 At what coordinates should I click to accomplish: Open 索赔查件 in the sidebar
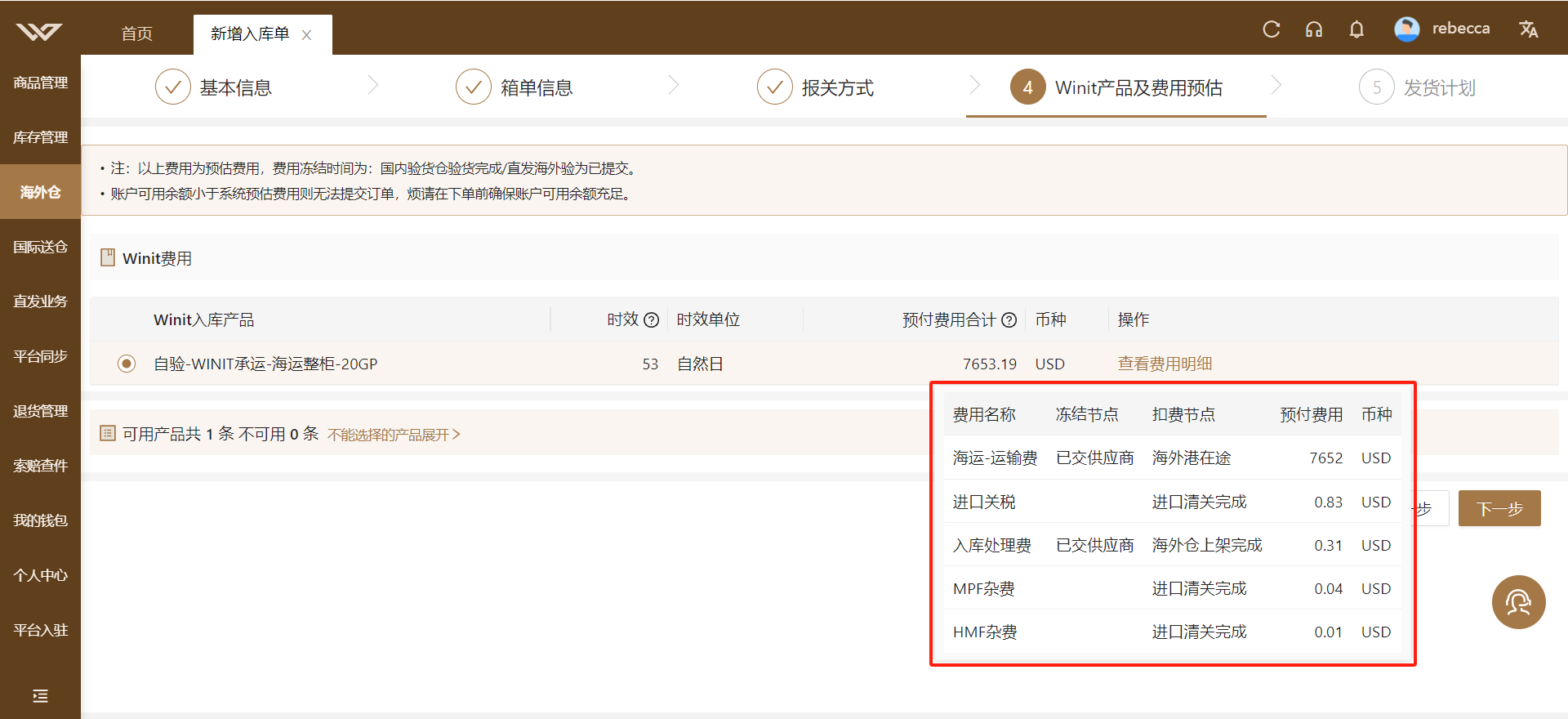coord(40,466)
